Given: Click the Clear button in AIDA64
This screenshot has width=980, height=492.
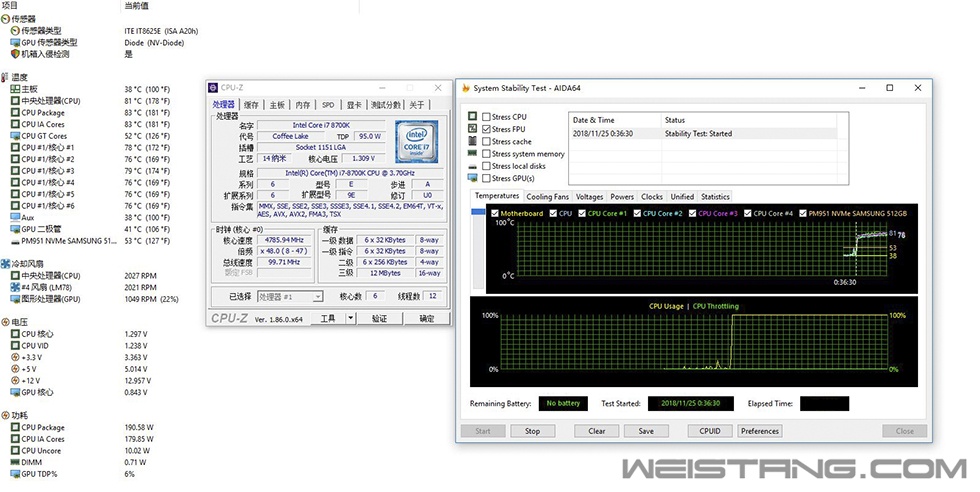Looking at the screenshot, I should (597, 431).
